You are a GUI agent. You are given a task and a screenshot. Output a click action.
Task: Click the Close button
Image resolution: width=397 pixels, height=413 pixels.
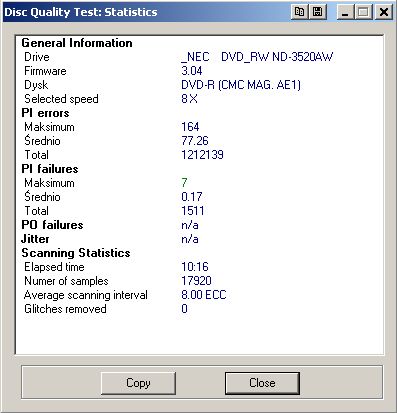click(x=262, y=383)
